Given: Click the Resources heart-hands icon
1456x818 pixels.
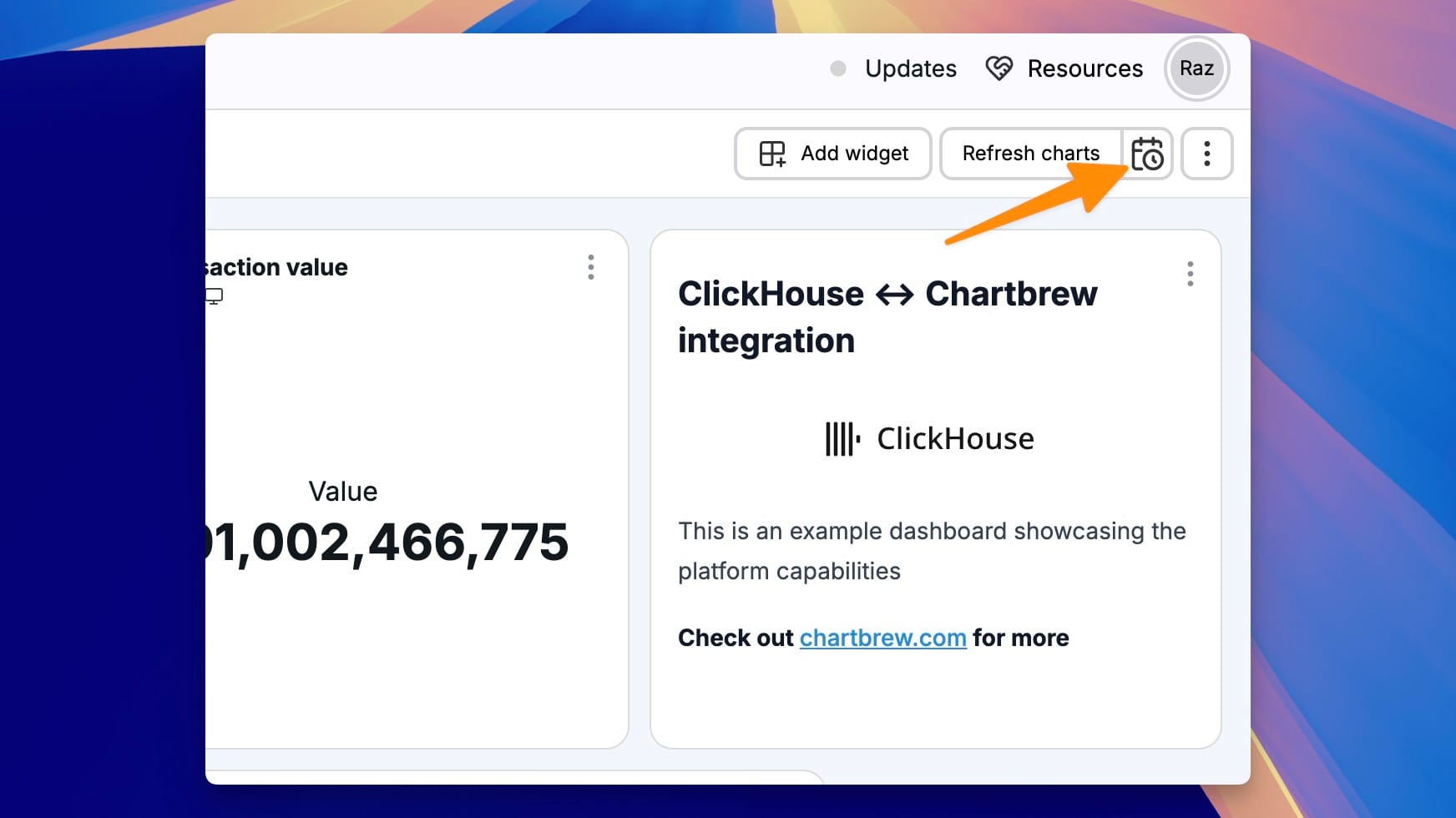Looking at the screenshot, I should 999,68.
